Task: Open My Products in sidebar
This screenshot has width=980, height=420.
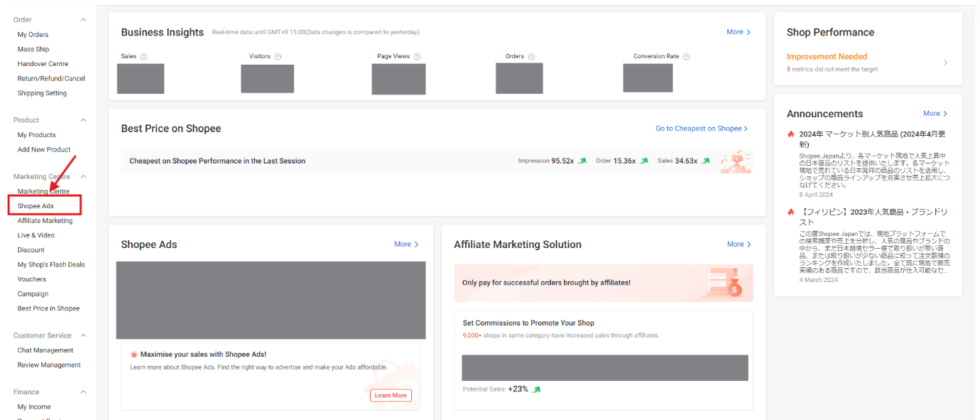Action: [36, 135]
